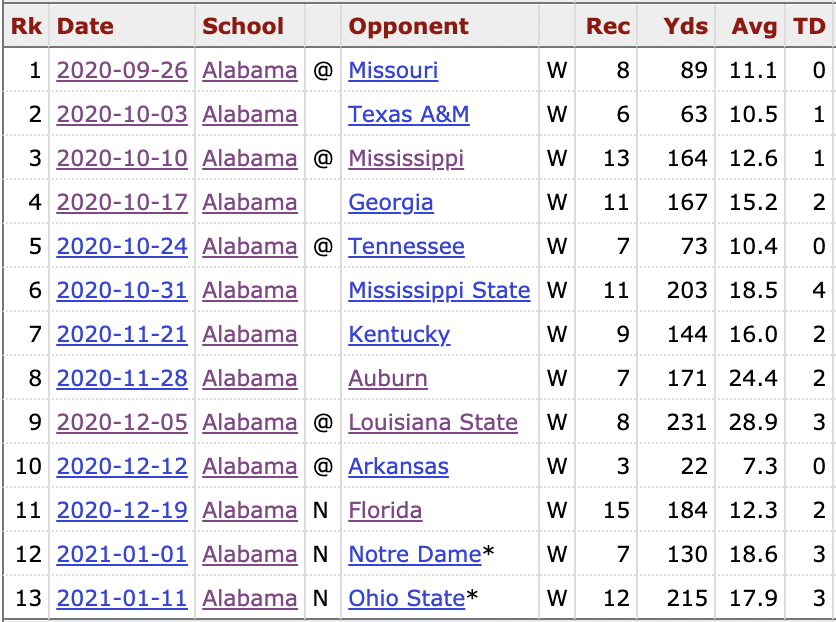Click the Florida opponent link

click(x=385, y=511)
